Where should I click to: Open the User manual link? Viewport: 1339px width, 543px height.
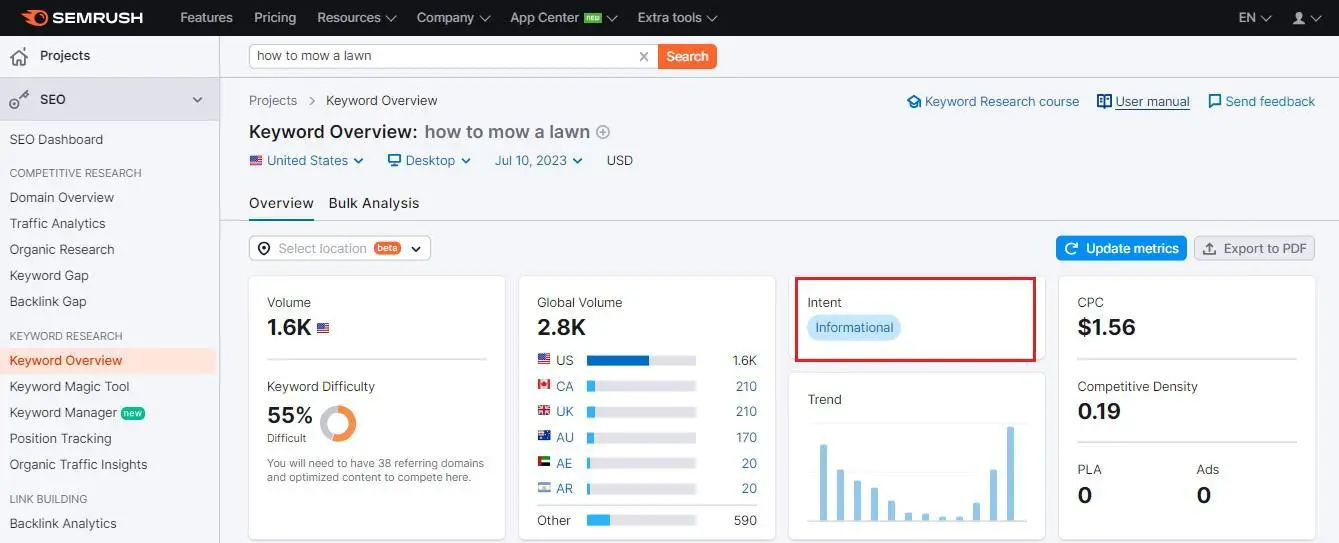[x=1152, y=101]
